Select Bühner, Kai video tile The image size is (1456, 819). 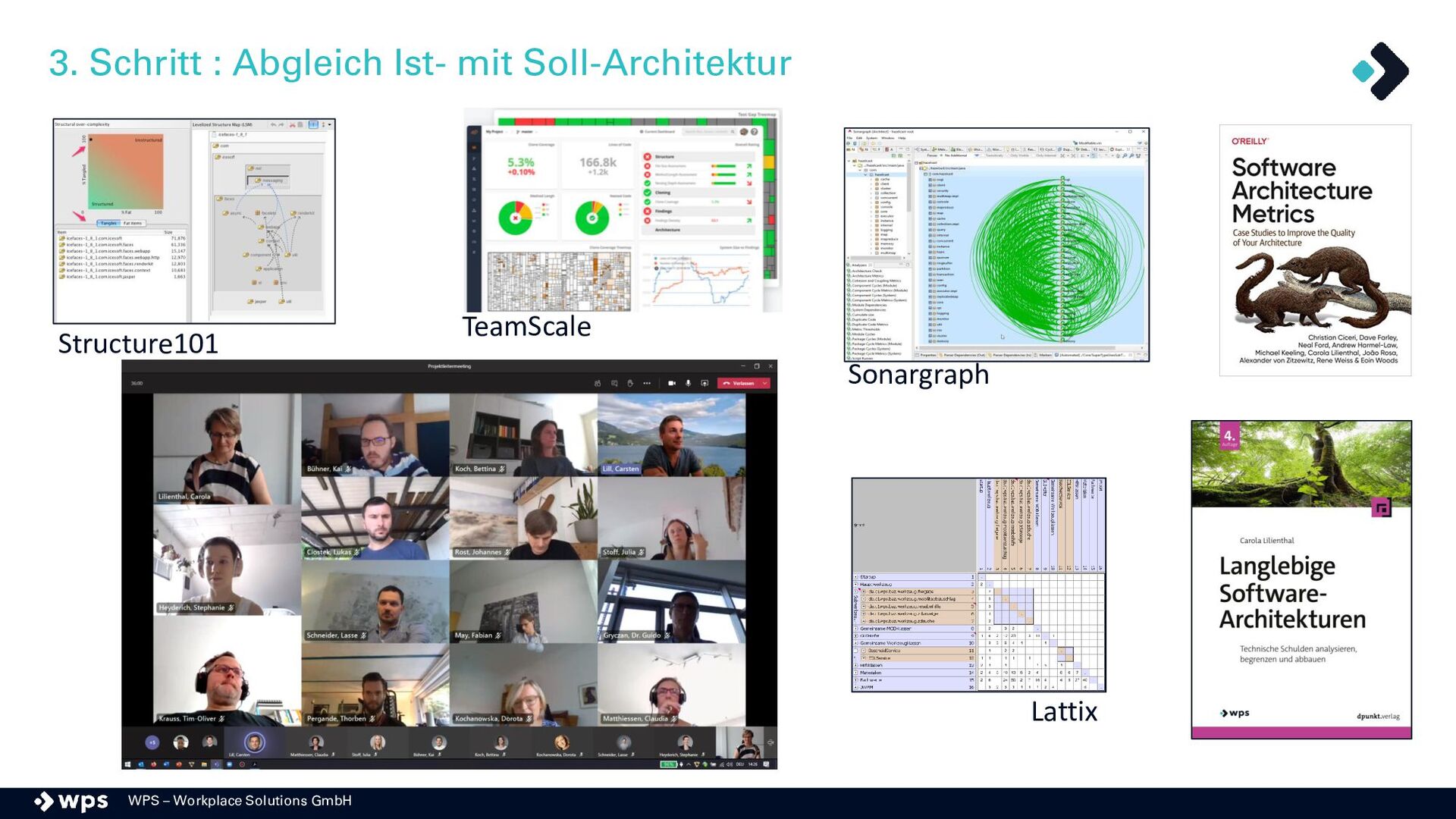[x=375, y=435]
